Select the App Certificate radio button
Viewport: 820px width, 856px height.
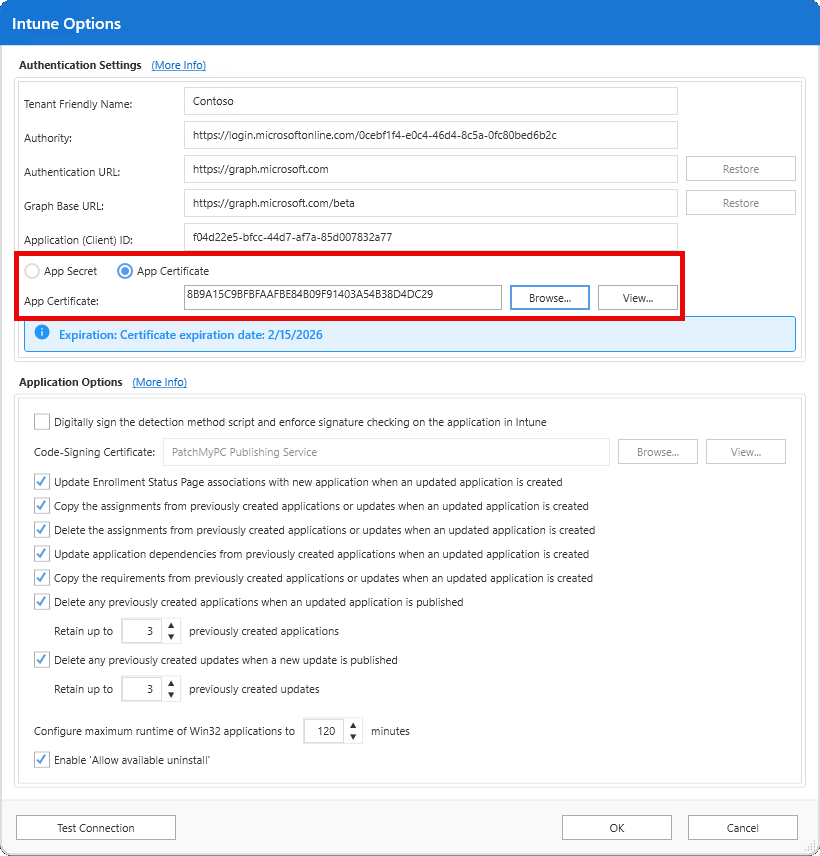pyautogui.click(x=123, y=270)
